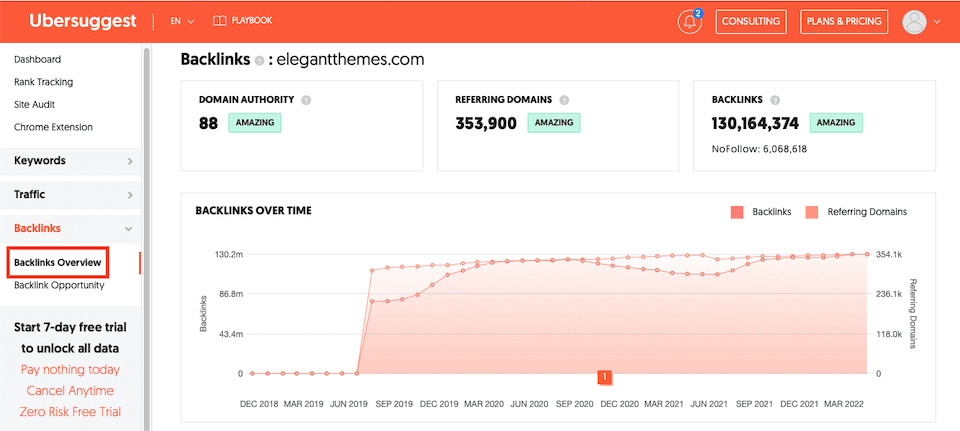Click the Referring Domains help icon
Screen dimensions: 960x431
(x=564, y=100)
